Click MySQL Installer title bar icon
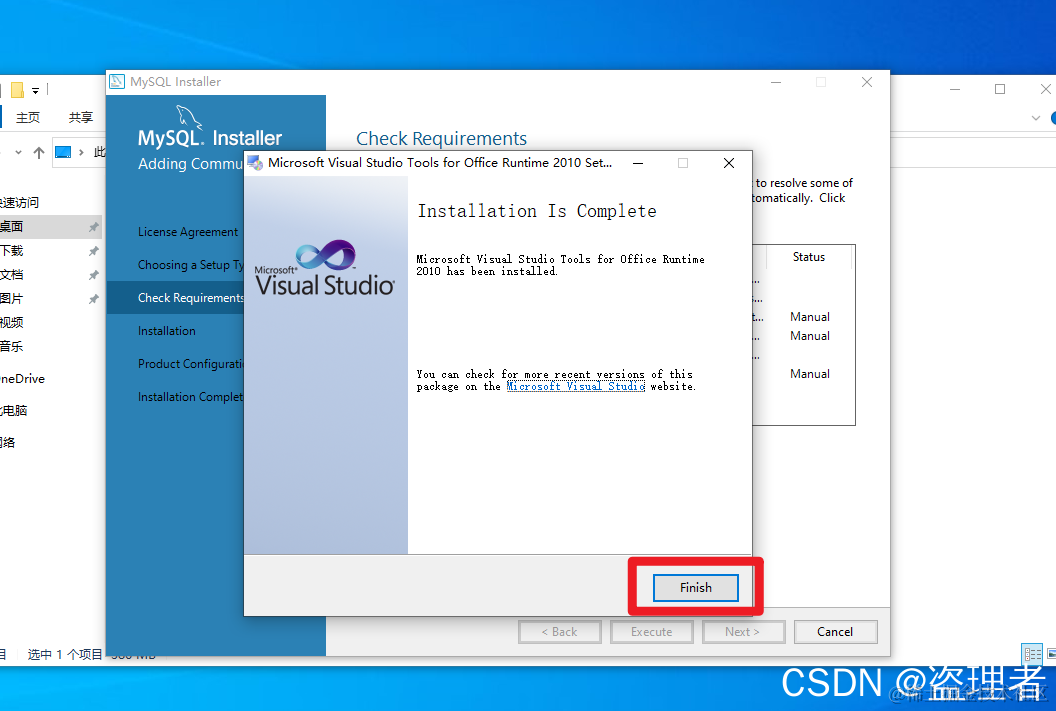The image size is (1056, 711). click(117, 81)
